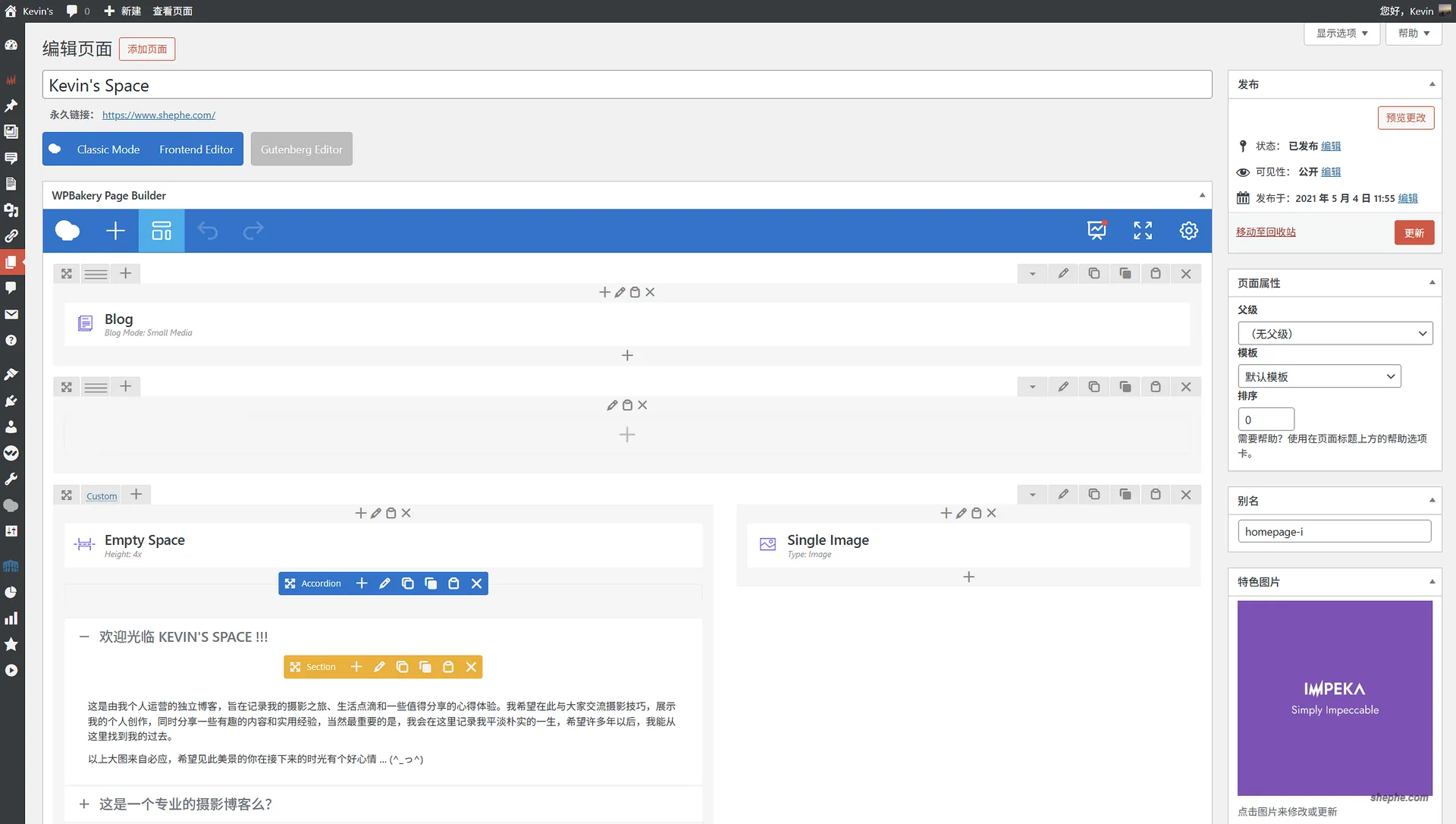Switch to the Gutenberg Editor tab
This screenshot has width=1456, height=824.
point(301,149)
